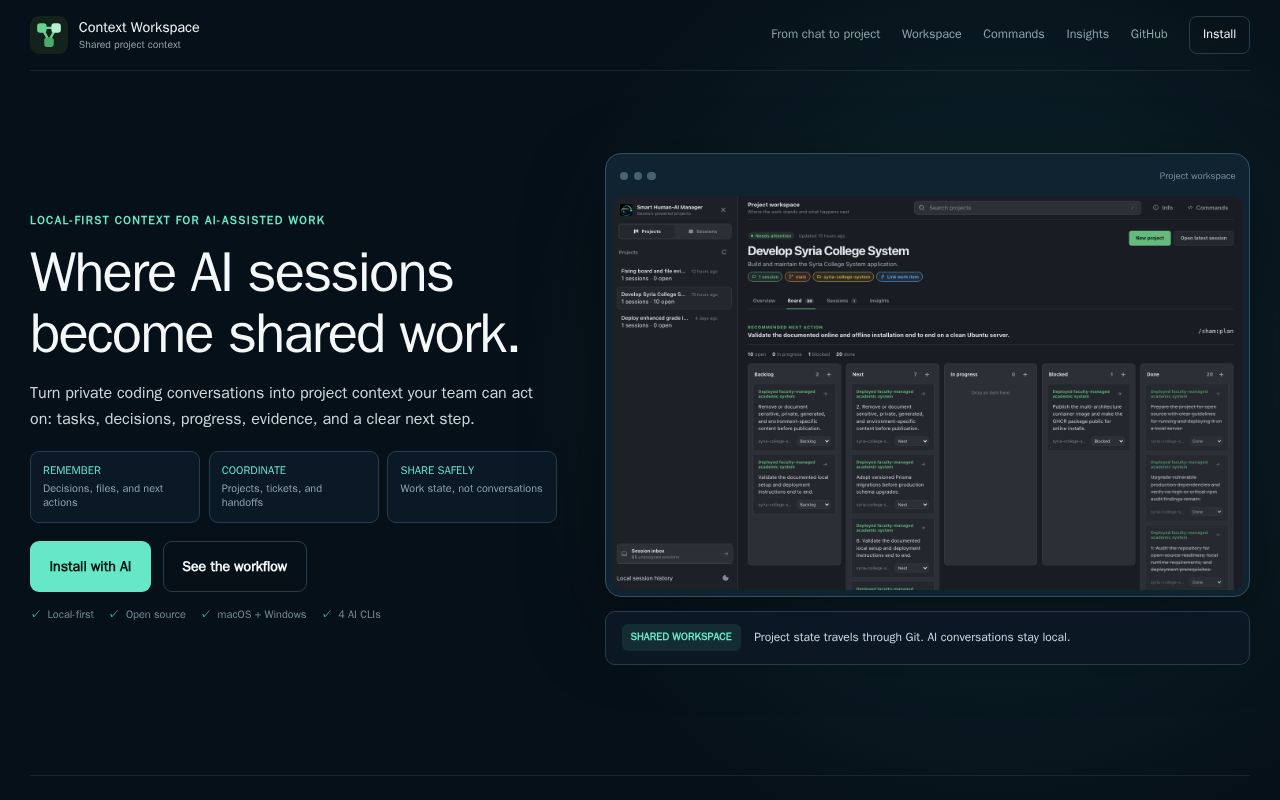
Task: Close the preview sidebar with the X icon
Action: 723,210
